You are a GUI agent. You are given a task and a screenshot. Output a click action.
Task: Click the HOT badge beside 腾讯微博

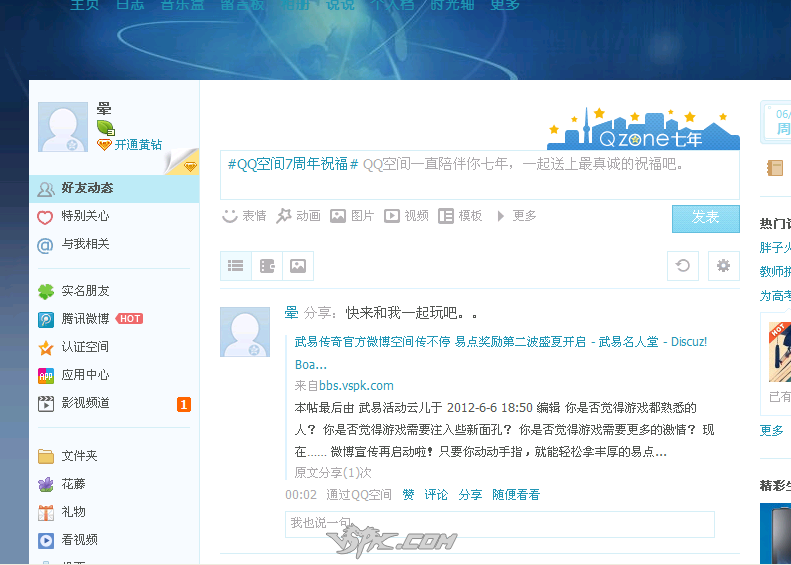point(129,319)
